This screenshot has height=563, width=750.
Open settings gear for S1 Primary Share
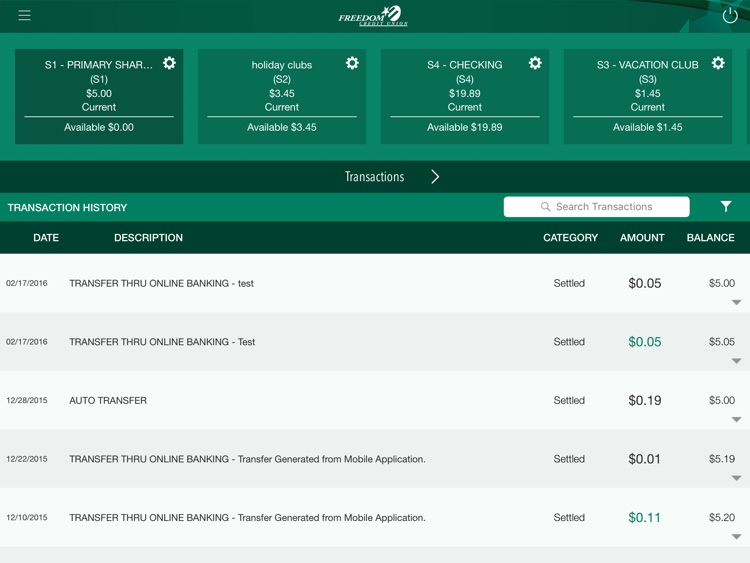click(x=169, y=63)
